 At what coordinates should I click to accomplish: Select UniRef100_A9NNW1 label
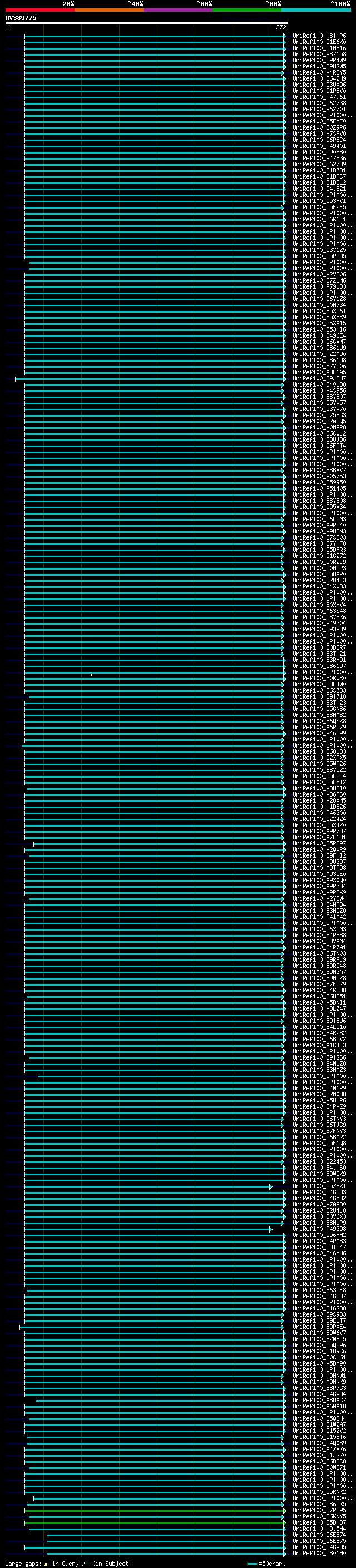point(319,1376)
